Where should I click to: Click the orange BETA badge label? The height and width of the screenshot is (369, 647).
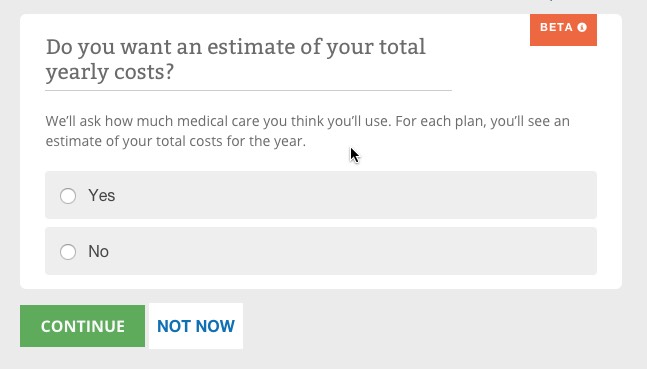click(563, 30)
